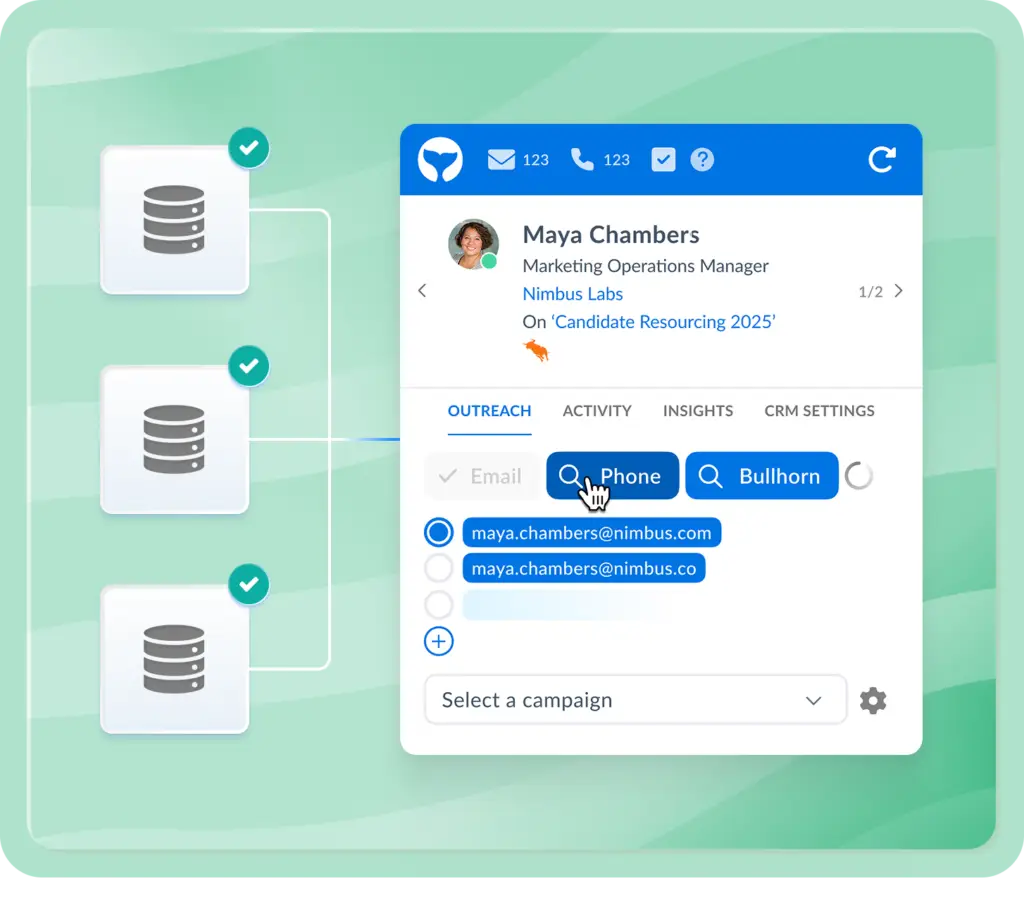Click the whale tail logo icon
The width and height of the screenshot is (1024, 900).
click(x=440, y=159)
